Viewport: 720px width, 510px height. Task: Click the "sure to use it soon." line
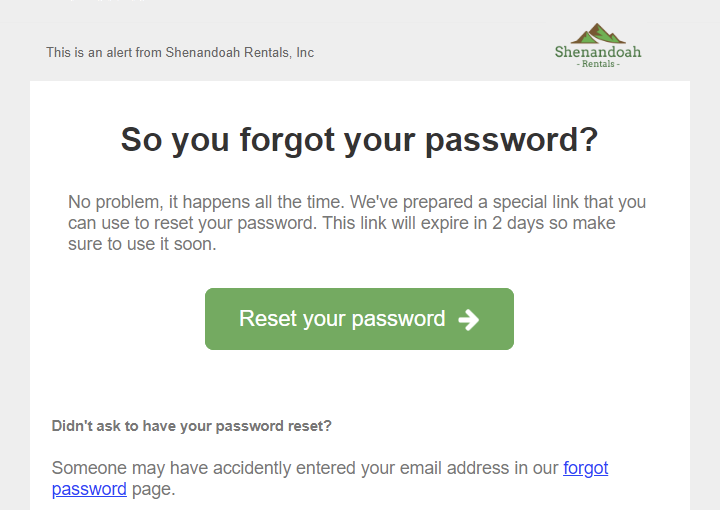(142, 244)
